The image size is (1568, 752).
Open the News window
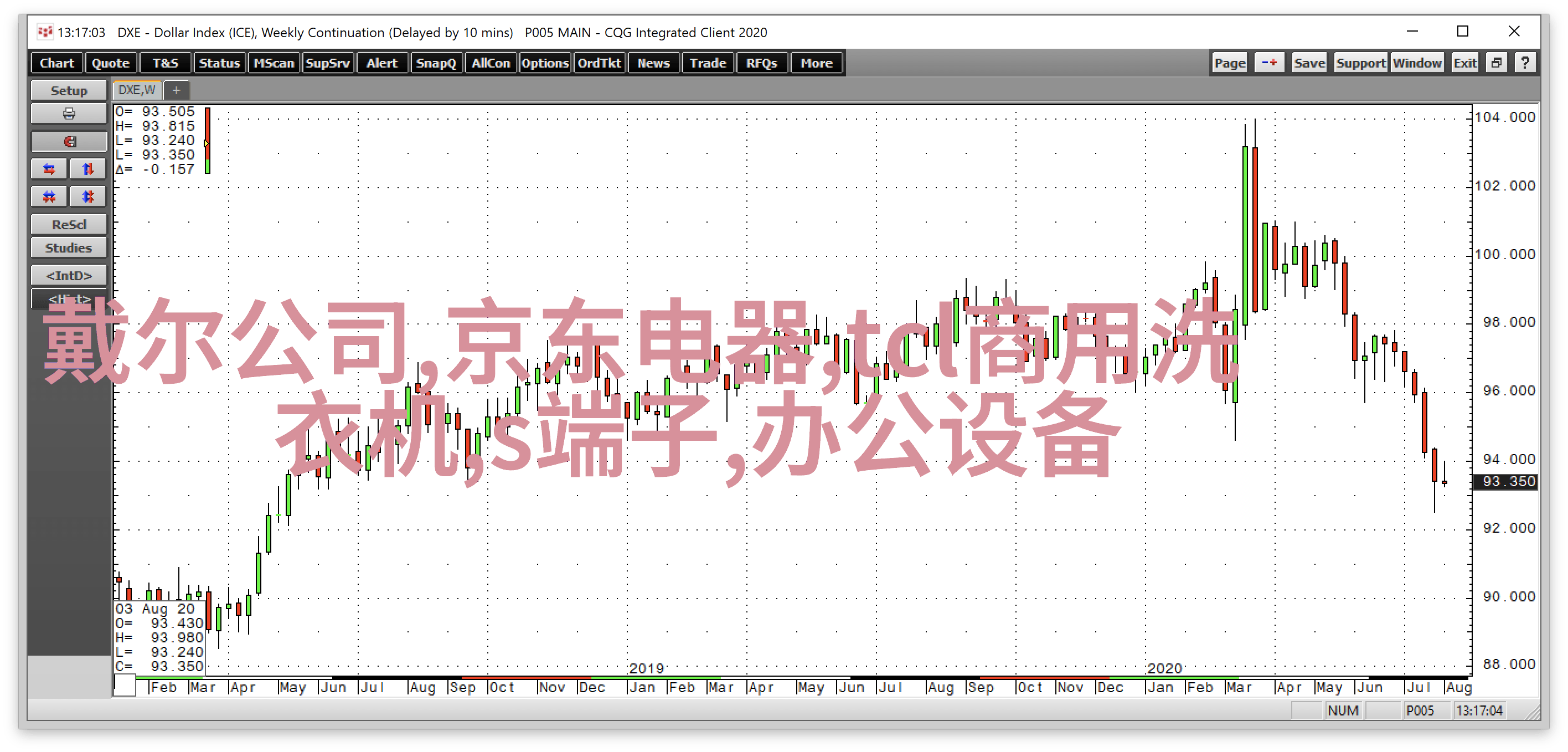click(653, 63)
